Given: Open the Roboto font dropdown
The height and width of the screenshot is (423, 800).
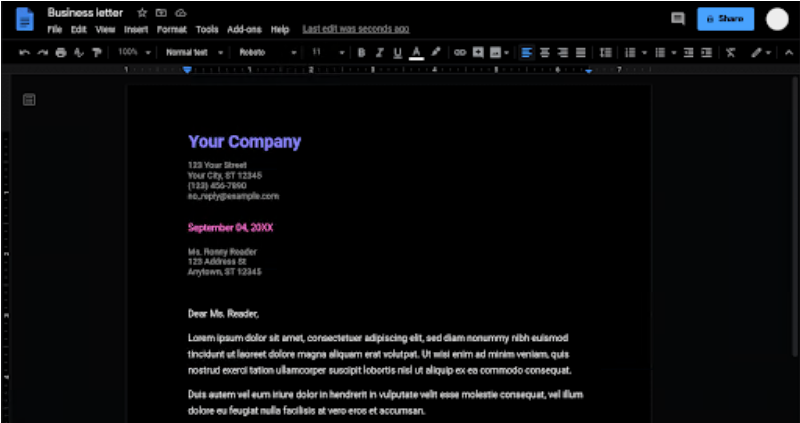Looking at the screenshot, I should coord(268,52).
